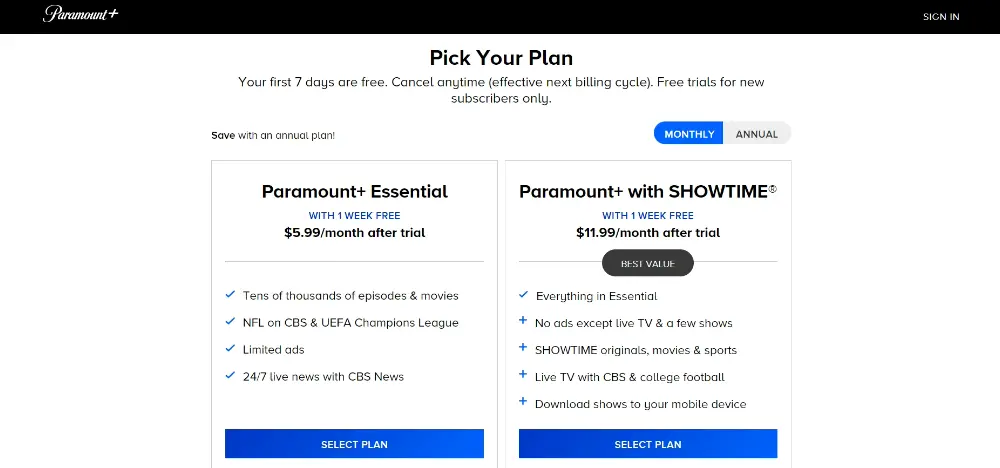Click plus icon next to Download shows
Viewport: 1000px width, 468px height.
tap(523, 401)
